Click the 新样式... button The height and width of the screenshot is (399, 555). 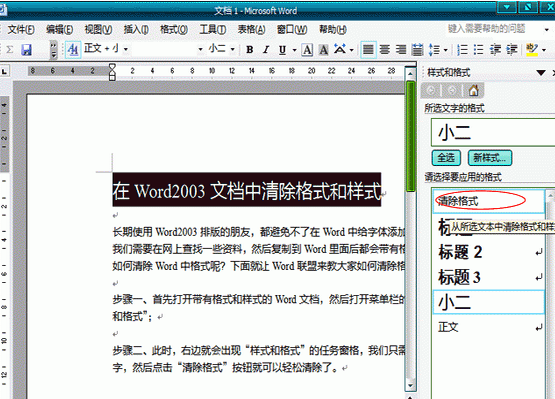pos(490,158)
